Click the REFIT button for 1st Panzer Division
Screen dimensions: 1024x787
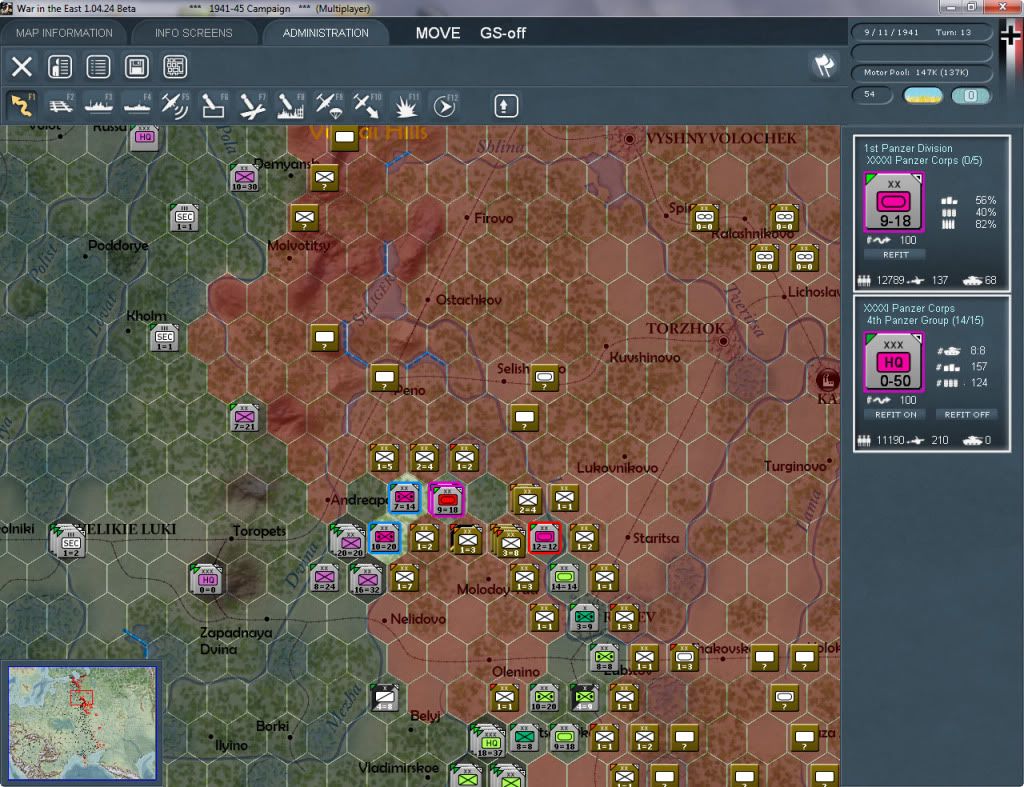click(895, 255)
